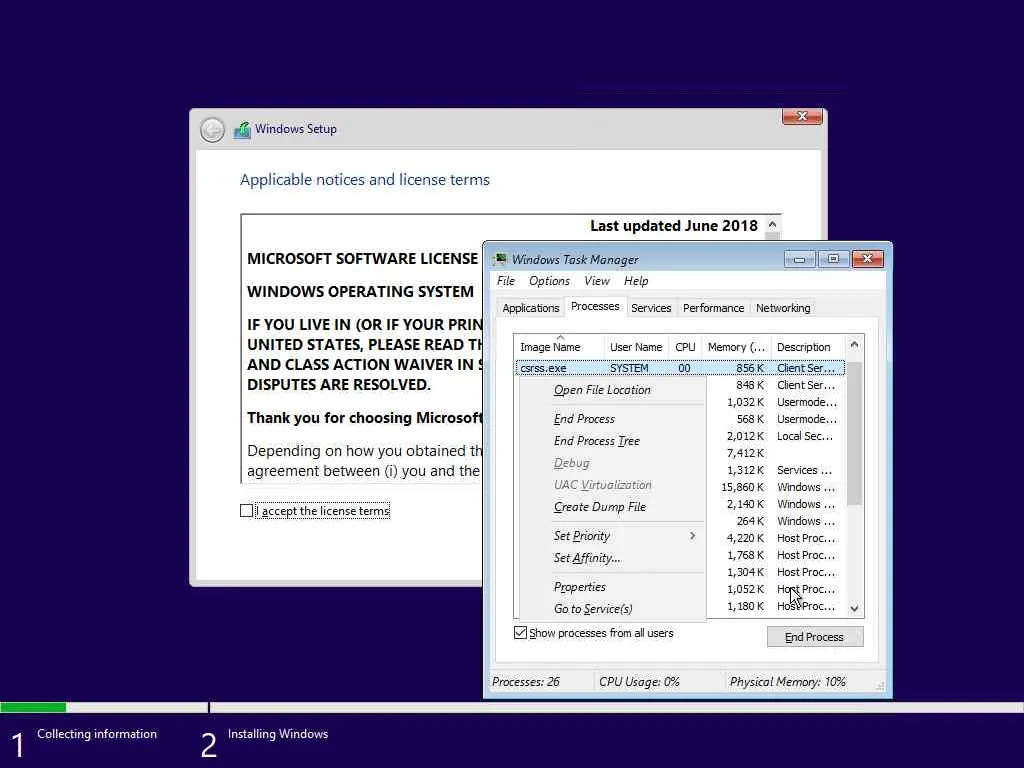The image size is (1024, 768).
Task: Click the 4,220 K memory value
Action: coord(745,538)
